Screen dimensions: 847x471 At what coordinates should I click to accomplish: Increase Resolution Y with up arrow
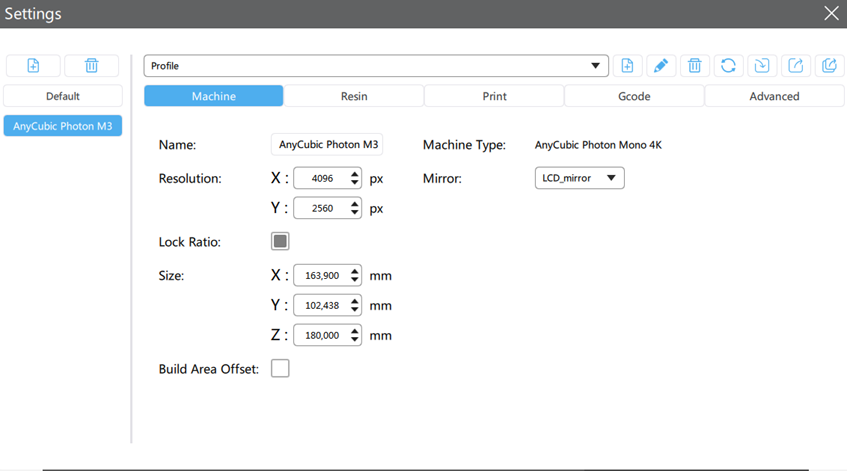[x=354, y=204]
